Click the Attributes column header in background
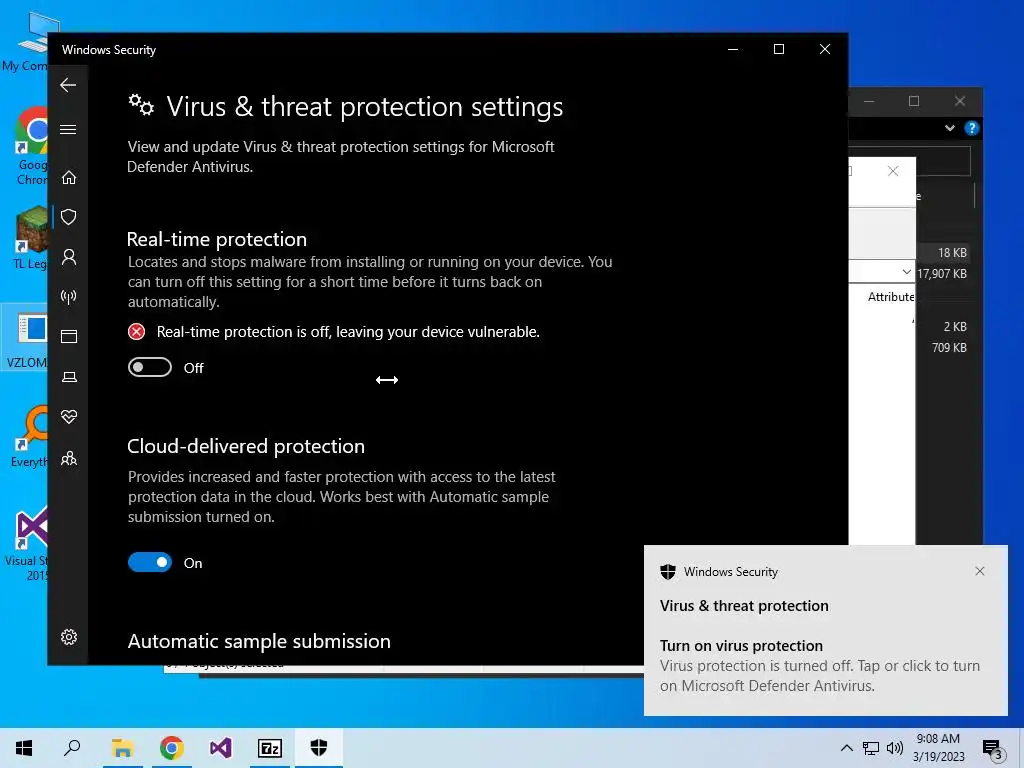Viewport: 1024px width, 768px height. 891,296
